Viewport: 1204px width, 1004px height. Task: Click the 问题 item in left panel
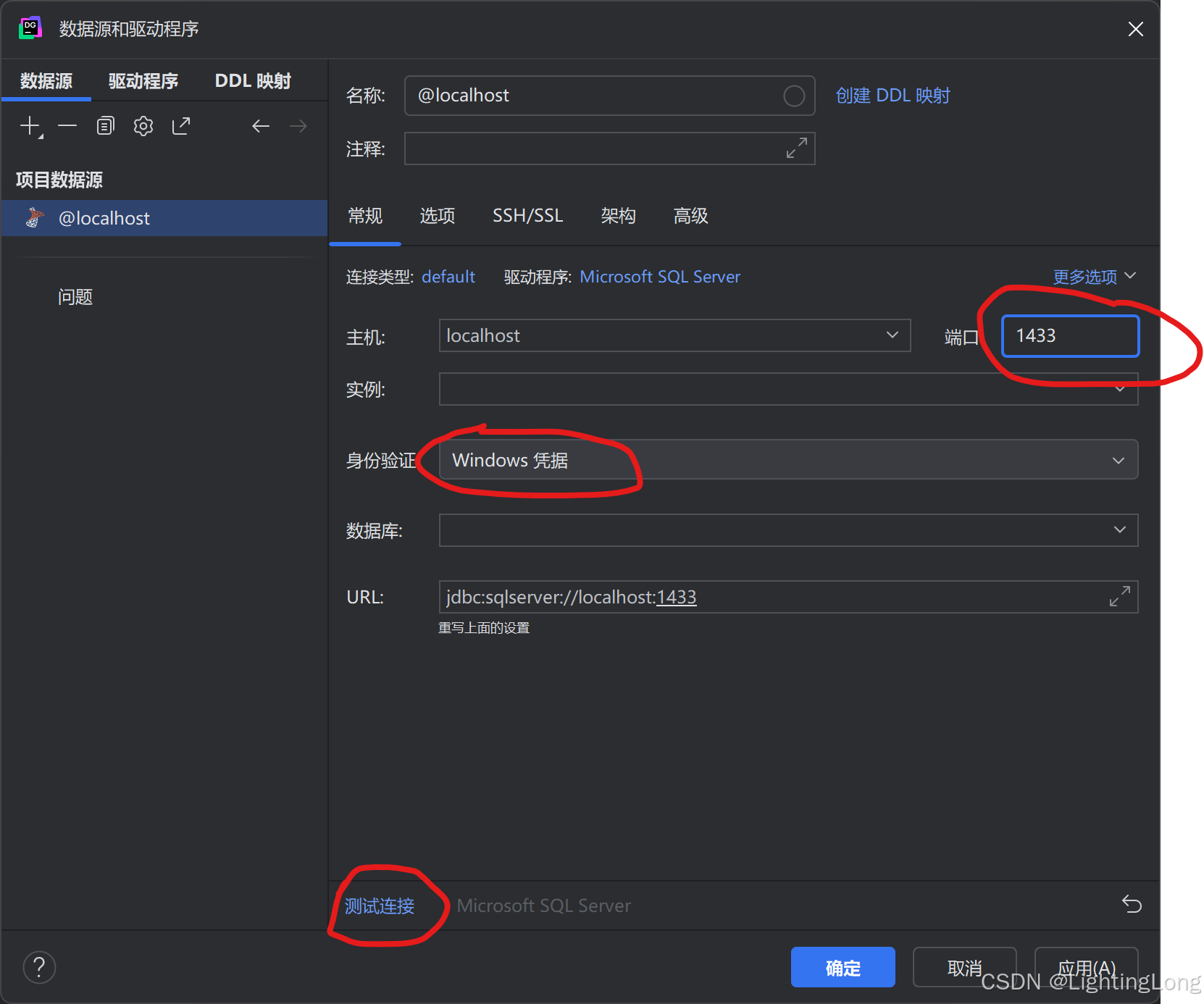coord(75,297)
